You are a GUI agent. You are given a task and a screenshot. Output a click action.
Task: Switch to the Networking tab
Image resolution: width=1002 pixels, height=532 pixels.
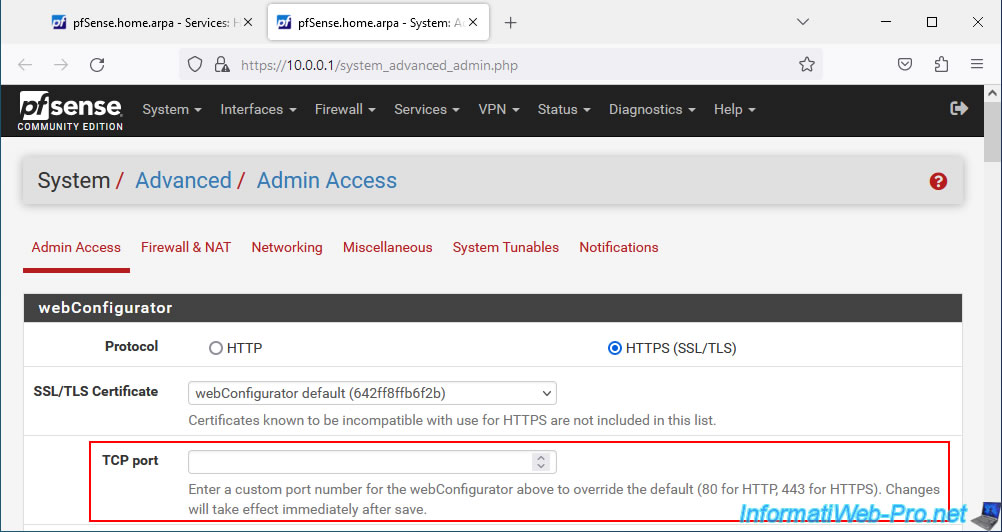coord(287,247)
